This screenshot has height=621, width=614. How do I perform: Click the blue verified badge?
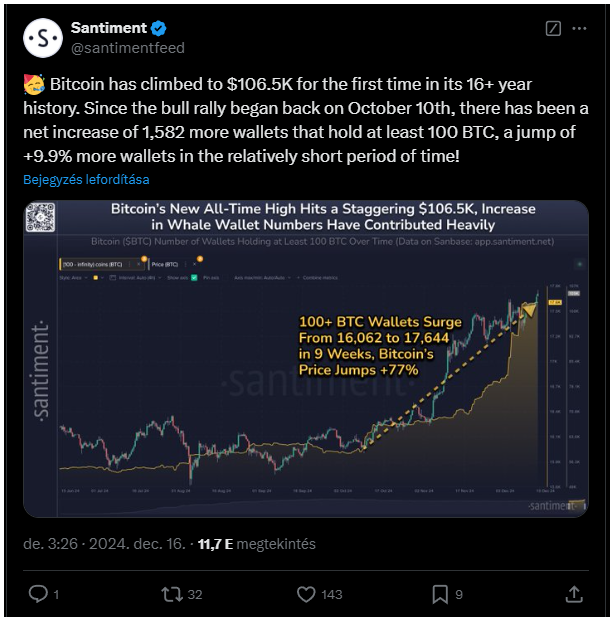point(158,28)
